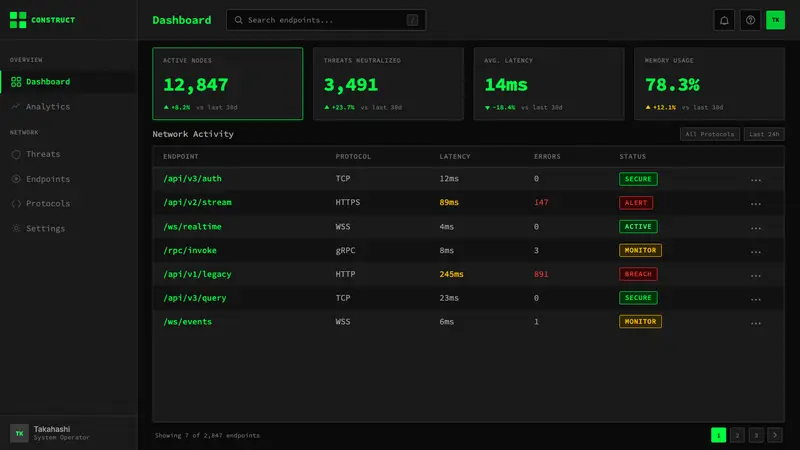Select the Memory Usage card
800x450 pixels.
710,84
